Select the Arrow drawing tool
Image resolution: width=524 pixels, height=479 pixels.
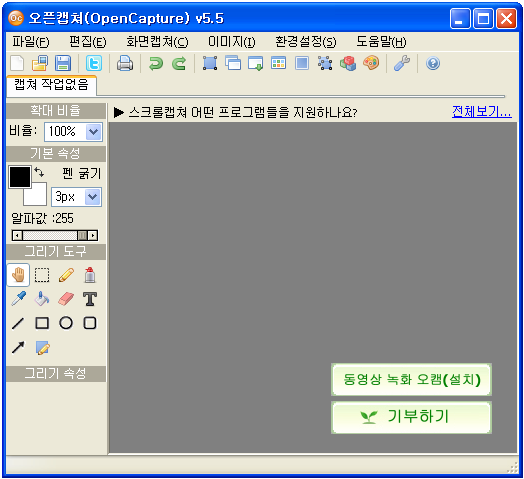[18, 348]
